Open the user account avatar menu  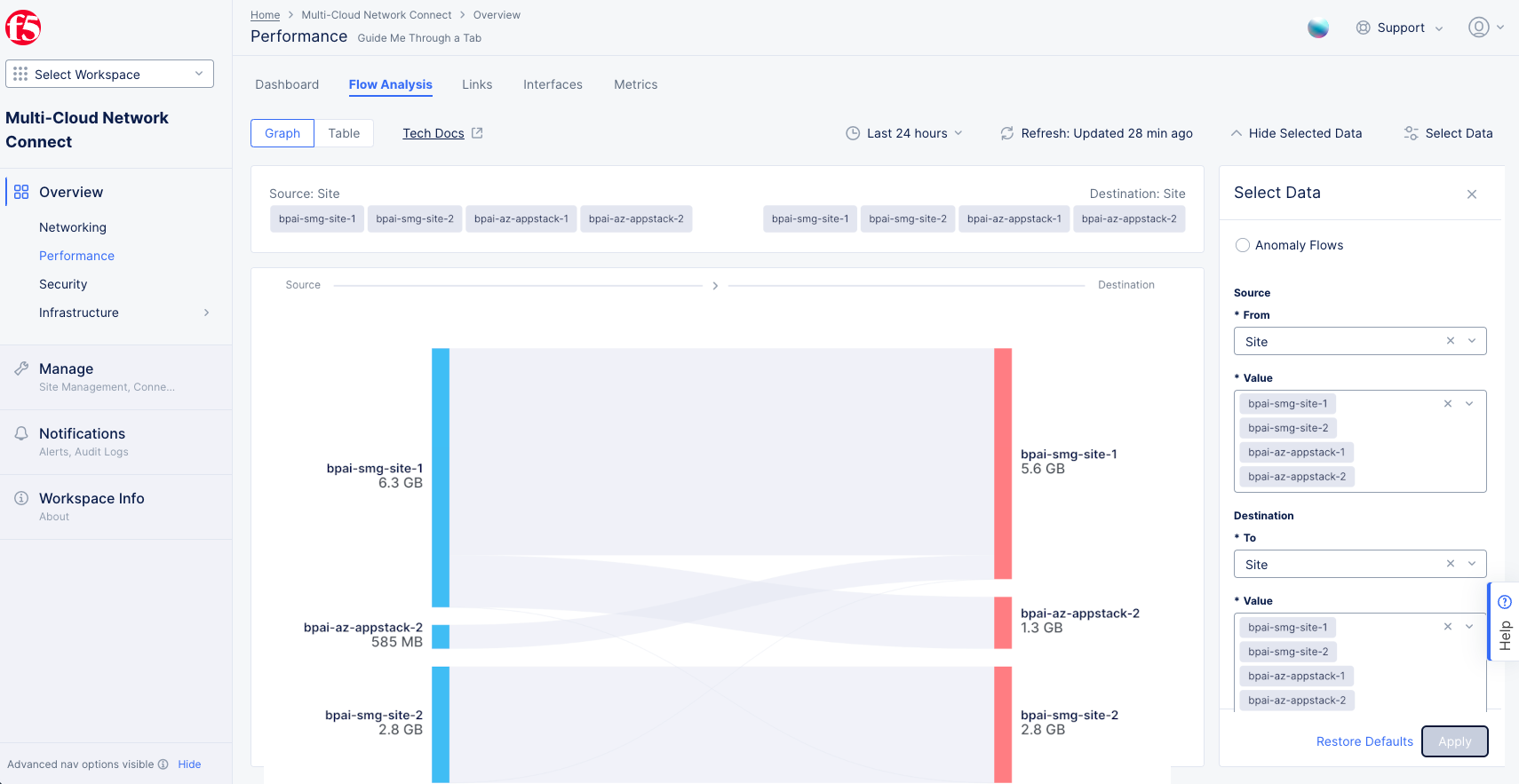point(1478,28)
